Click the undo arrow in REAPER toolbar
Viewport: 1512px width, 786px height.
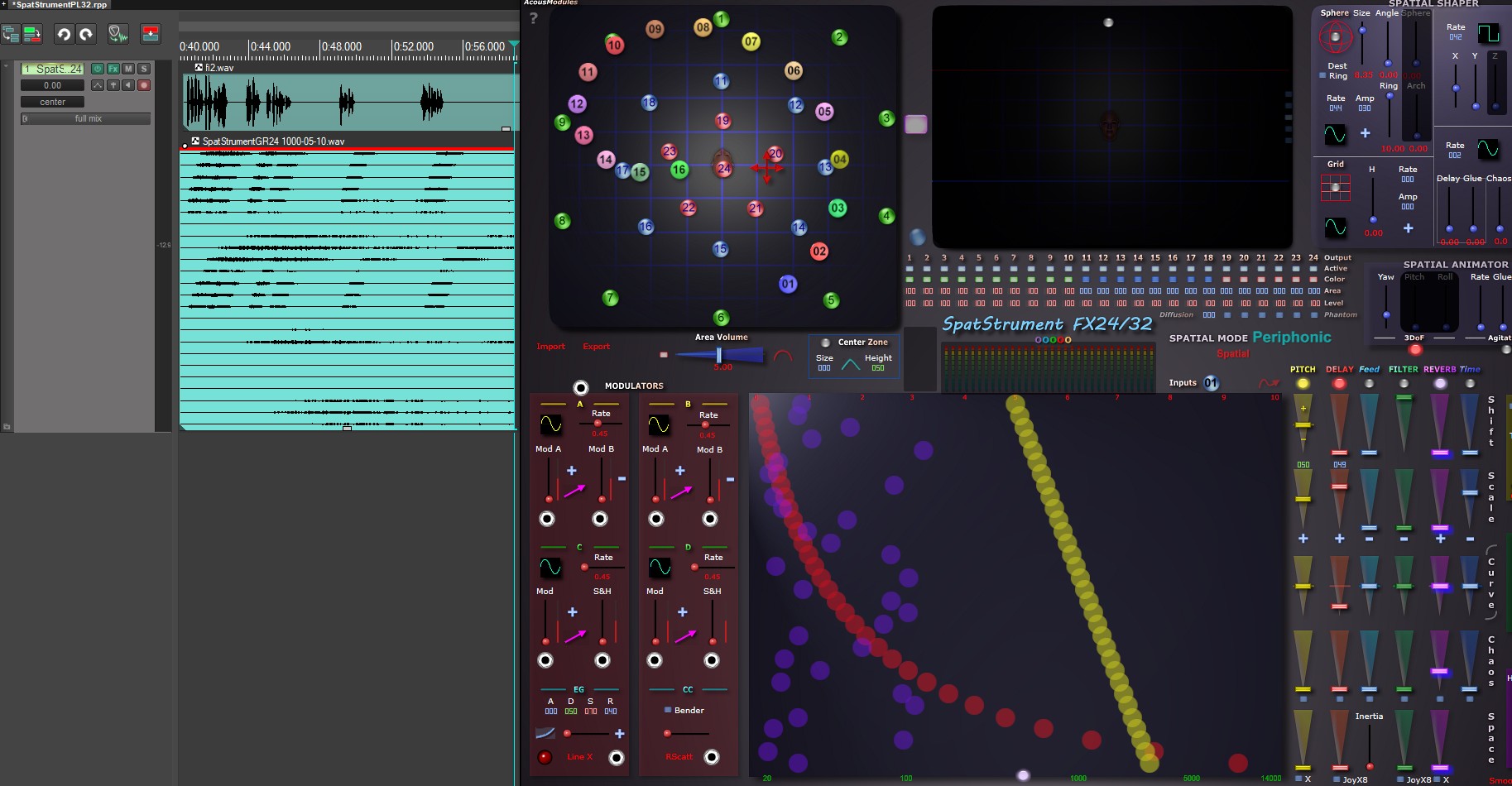coord(64,34)
